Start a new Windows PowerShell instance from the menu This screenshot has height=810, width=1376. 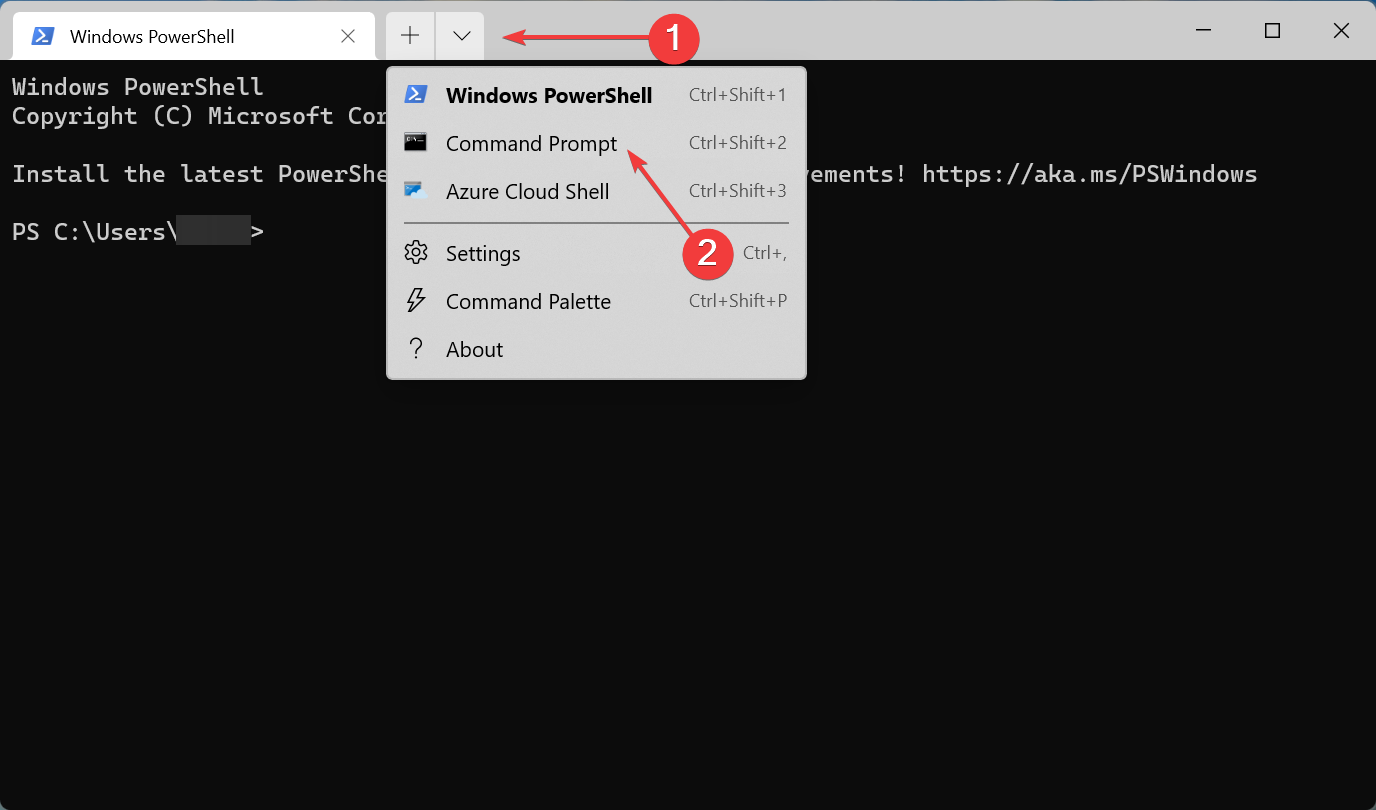point(549,94)
